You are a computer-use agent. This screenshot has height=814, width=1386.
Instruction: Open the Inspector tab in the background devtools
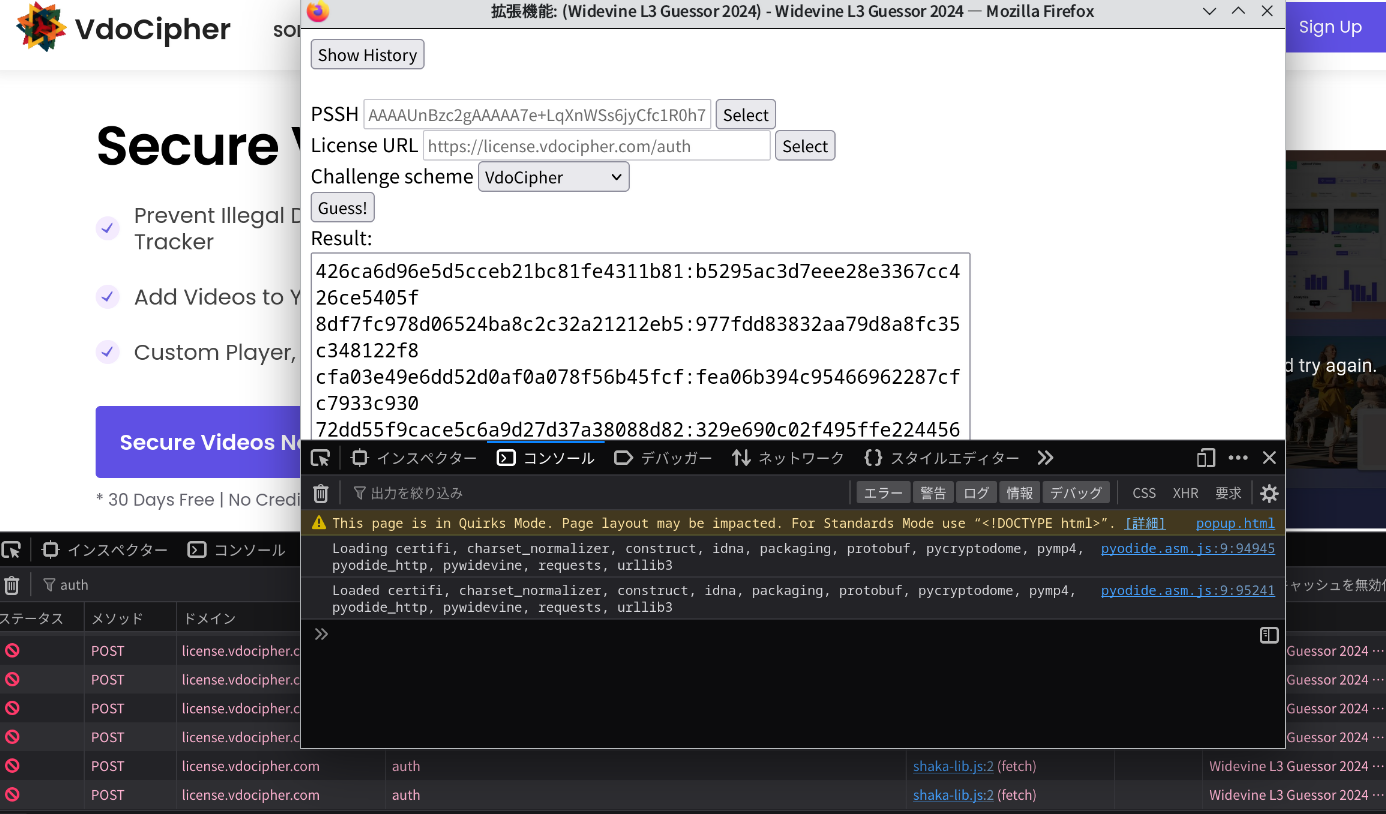pyautogui.click(x=105, y=550)
